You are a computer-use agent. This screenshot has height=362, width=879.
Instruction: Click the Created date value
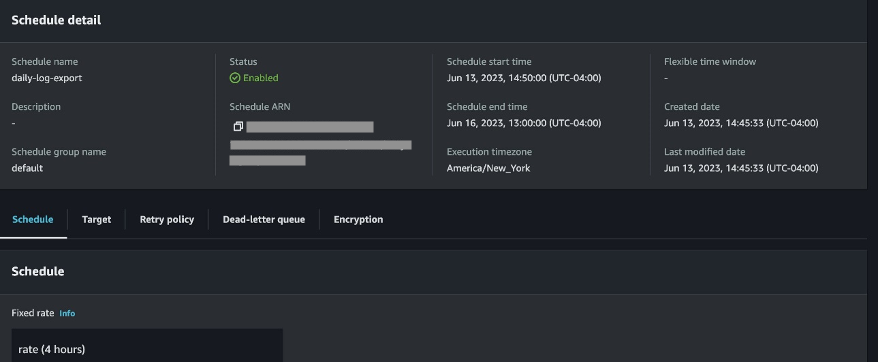coord(741,123)
